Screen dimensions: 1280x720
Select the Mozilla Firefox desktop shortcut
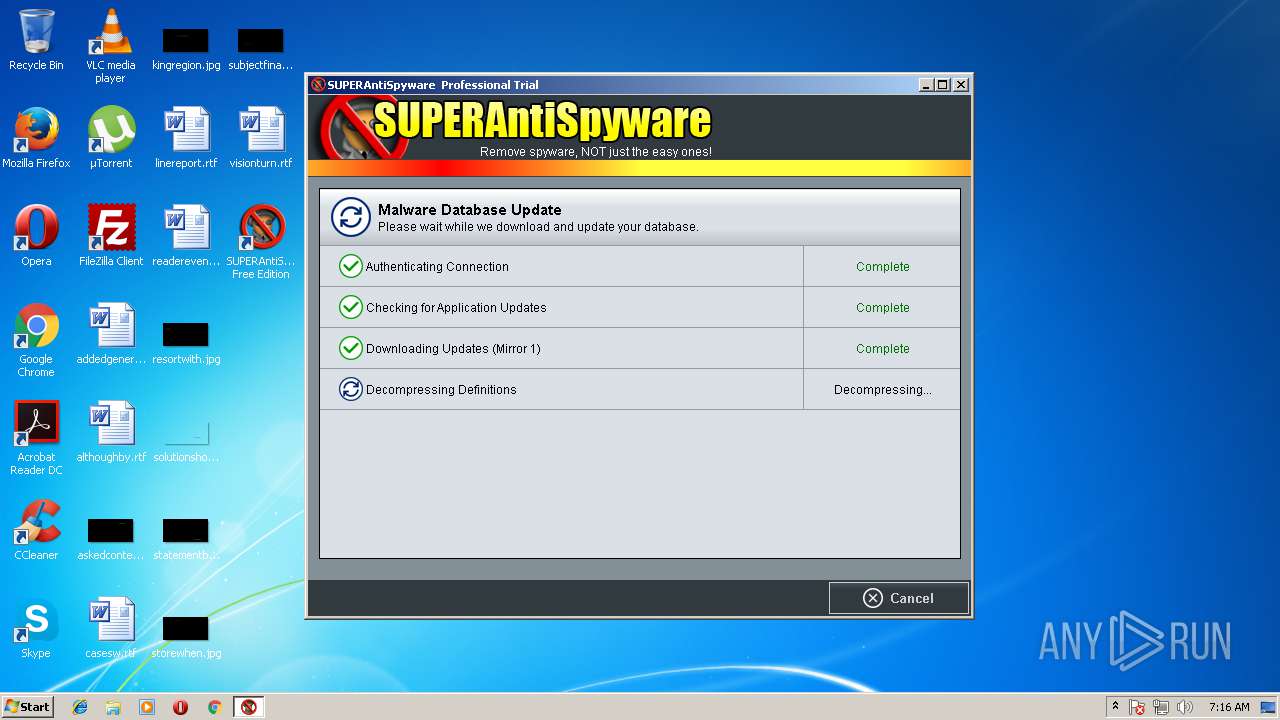point(36,138)
